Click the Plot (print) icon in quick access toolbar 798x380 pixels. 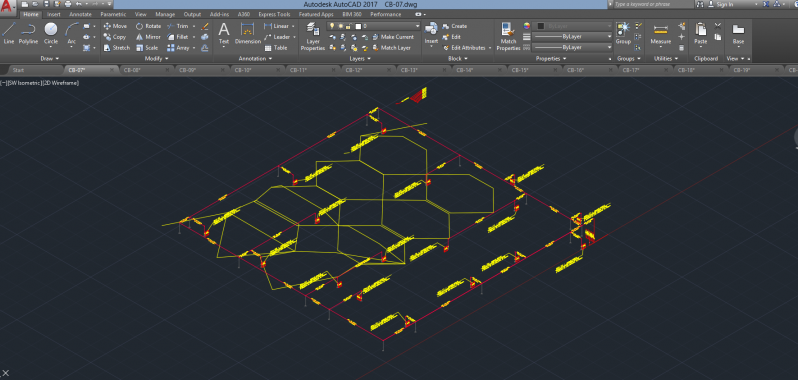(68, 4)
